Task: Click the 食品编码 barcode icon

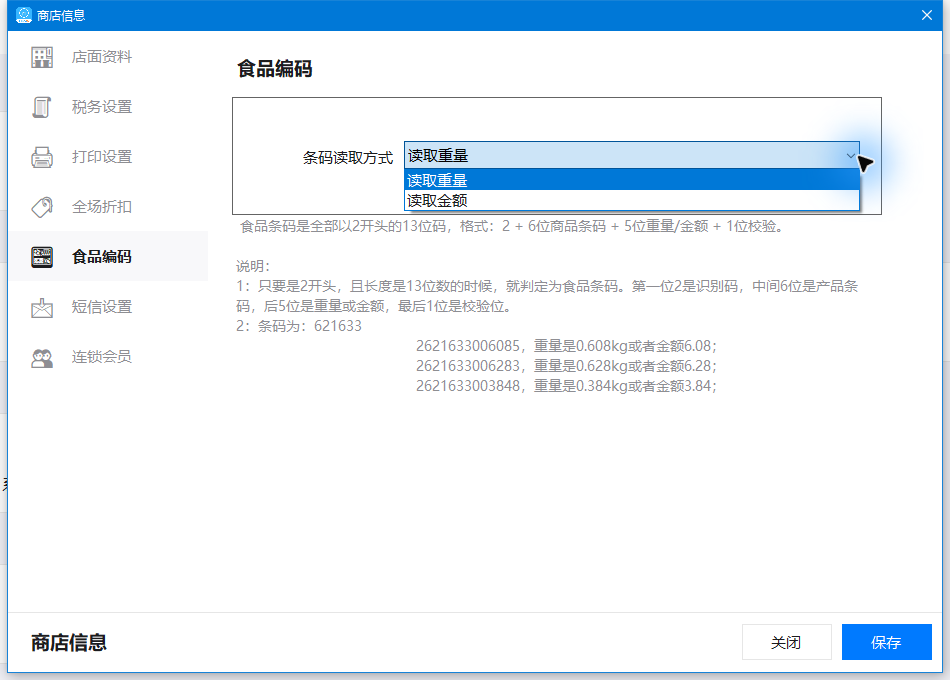Action: pos(42,257)
